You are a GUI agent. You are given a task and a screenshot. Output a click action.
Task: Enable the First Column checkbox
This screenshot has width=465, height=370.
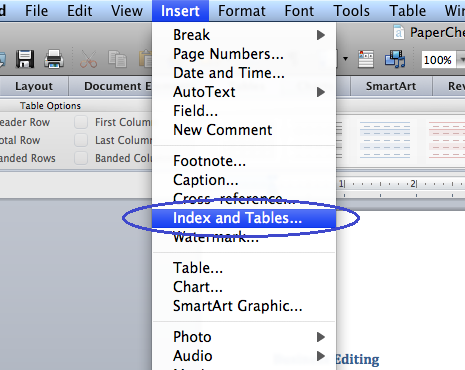pyautogui.click(x=81, y=122)
